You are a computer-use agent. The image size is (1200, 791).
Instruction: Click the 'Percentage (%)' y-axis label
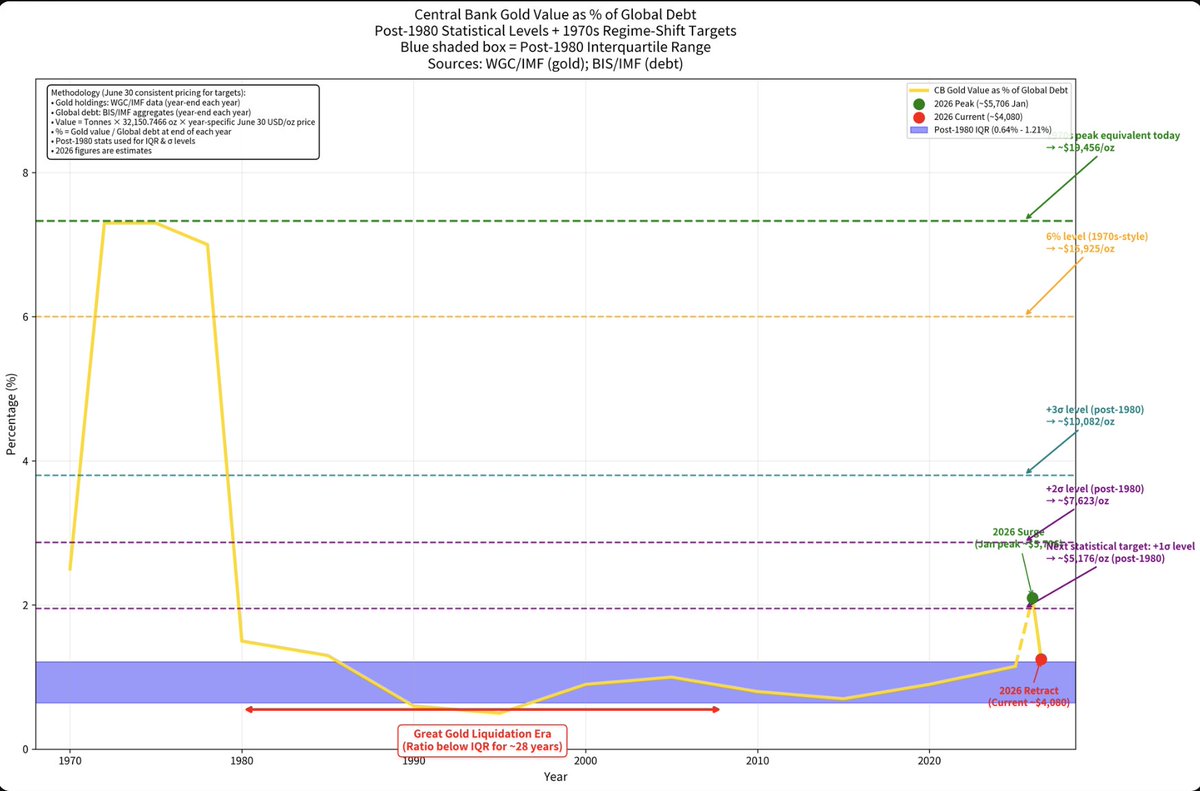click(x=11, y=413)
